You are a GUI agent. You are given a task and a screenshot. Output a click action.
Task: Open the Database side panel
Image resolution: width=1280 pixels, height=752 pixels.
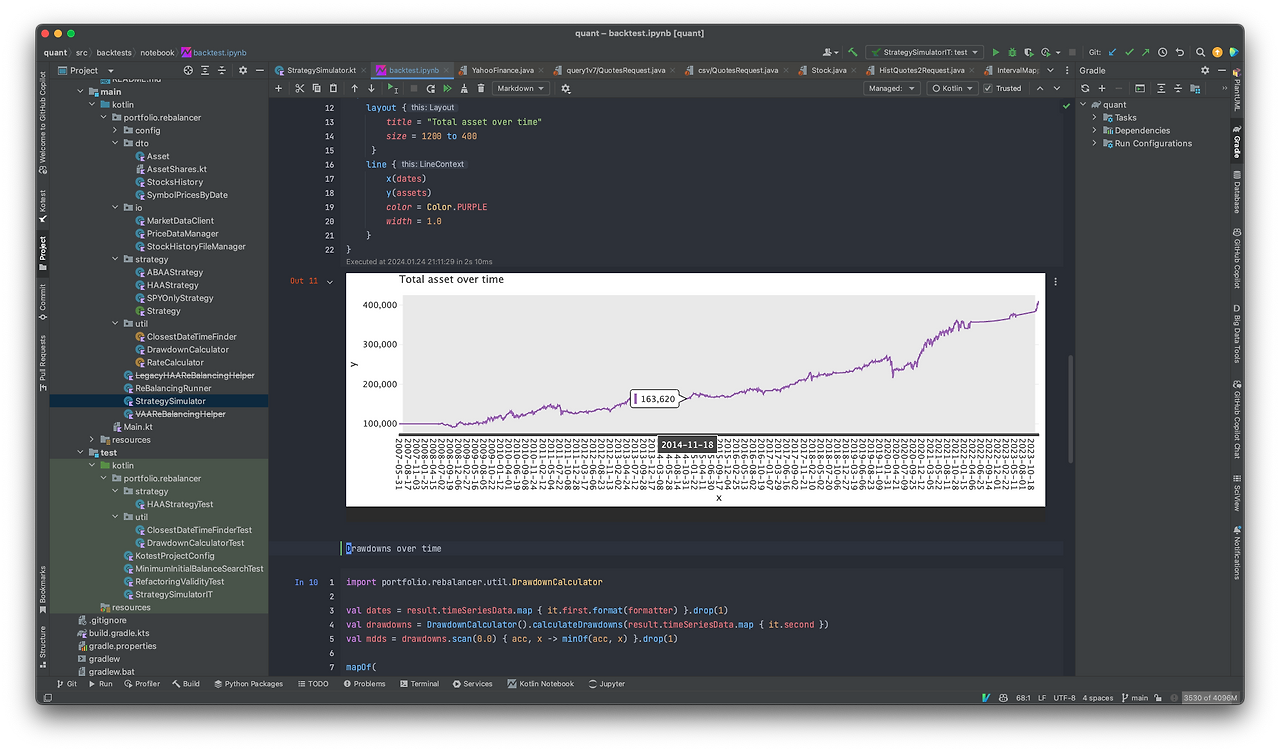tap(1236, 190)
